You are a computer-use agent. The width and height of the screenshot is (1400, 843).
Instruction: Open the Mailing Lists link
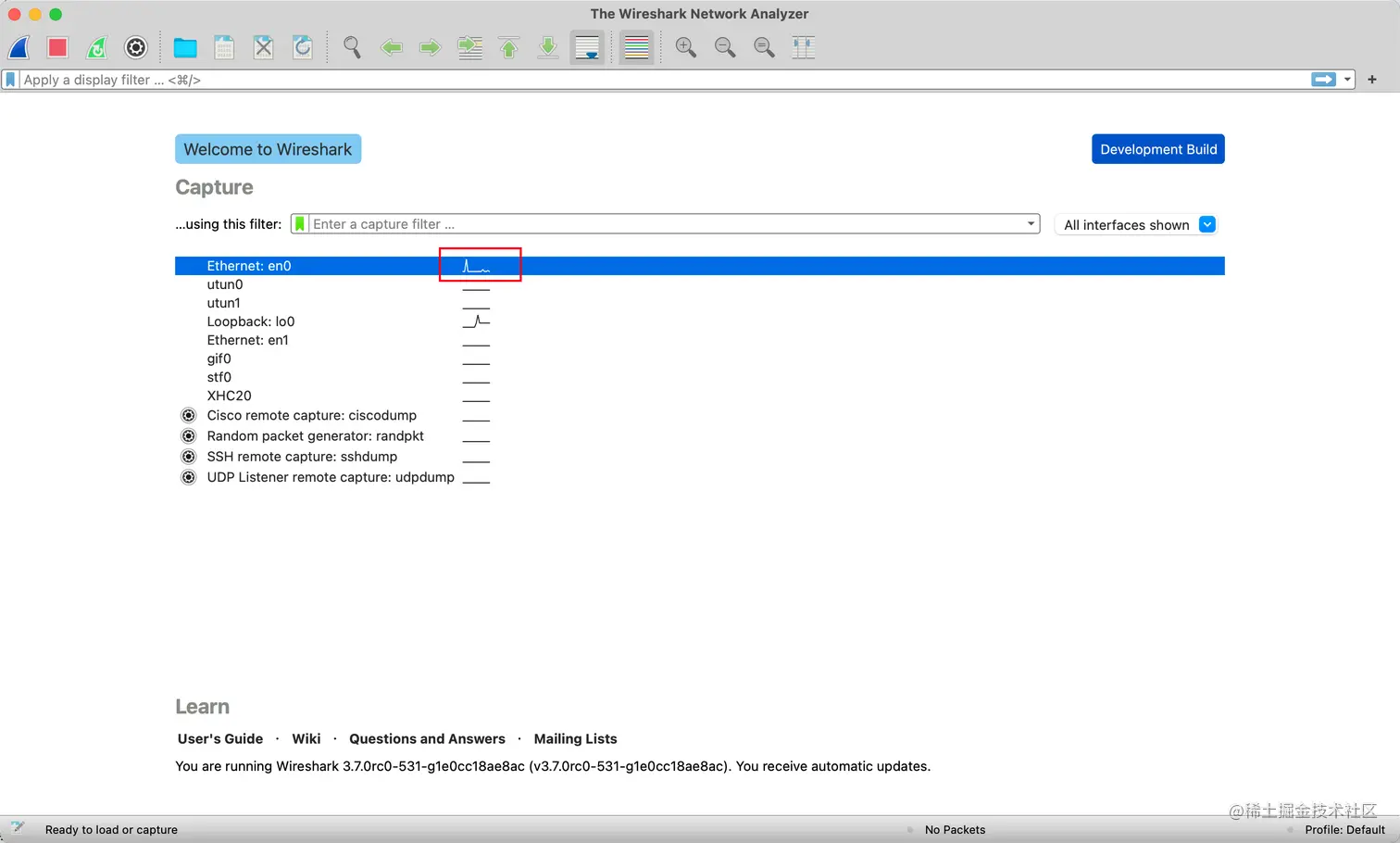click(x=575, y=738)
